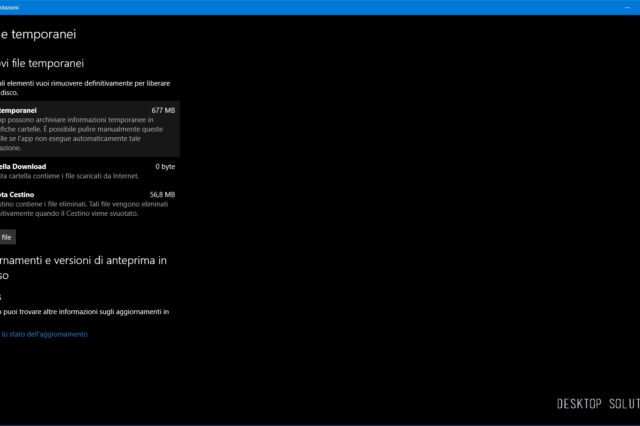Click the partially visible remove 'file' button

(x=8, y=237)
